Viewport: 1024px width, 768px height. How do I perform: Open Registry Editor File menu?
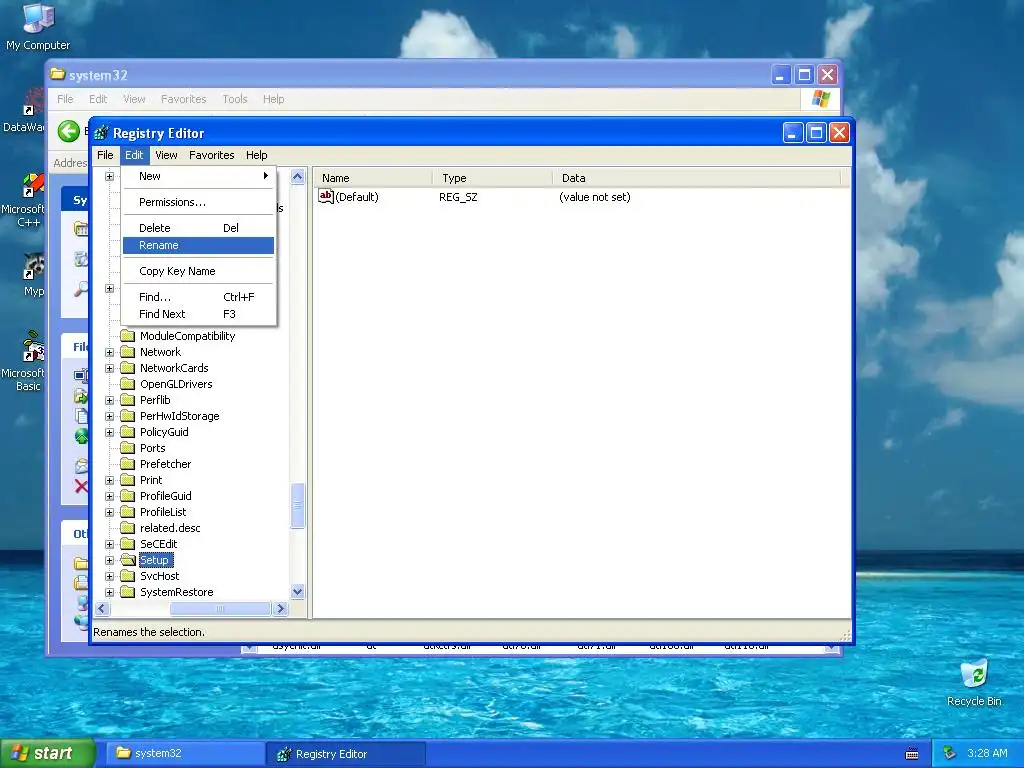click(105, 155)
